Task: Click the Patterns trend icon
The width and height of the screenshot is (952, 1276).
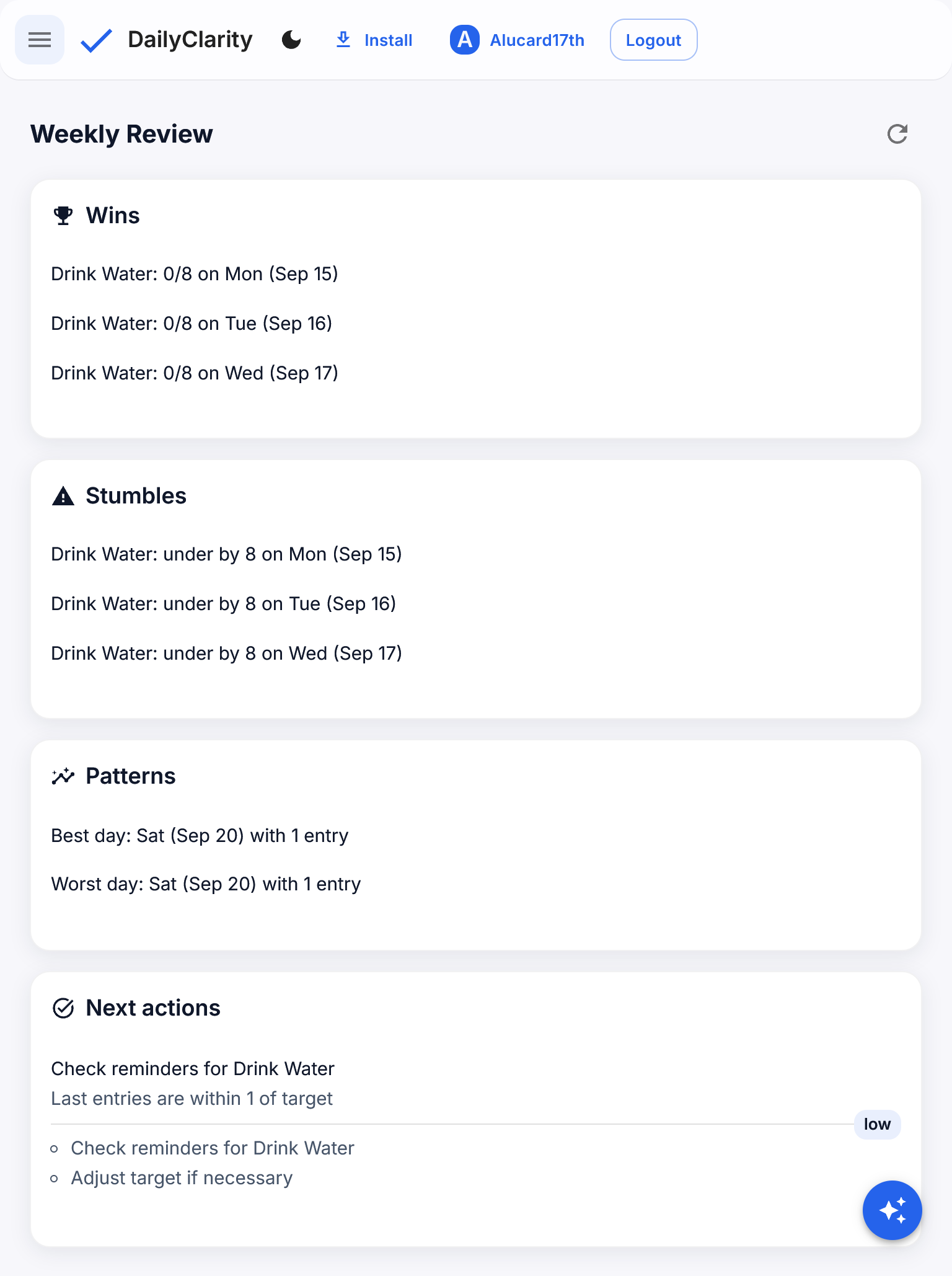Action: [63, 776]
